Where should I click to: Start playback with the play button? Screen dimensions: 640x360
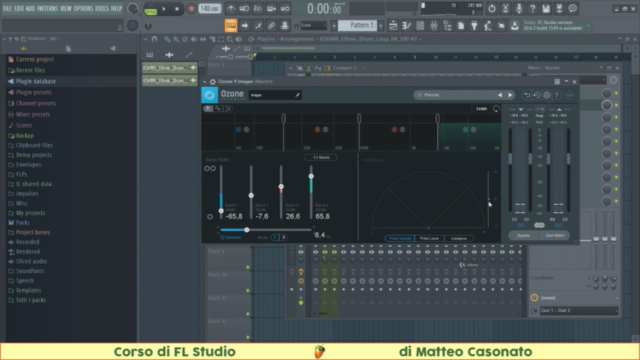164,9
